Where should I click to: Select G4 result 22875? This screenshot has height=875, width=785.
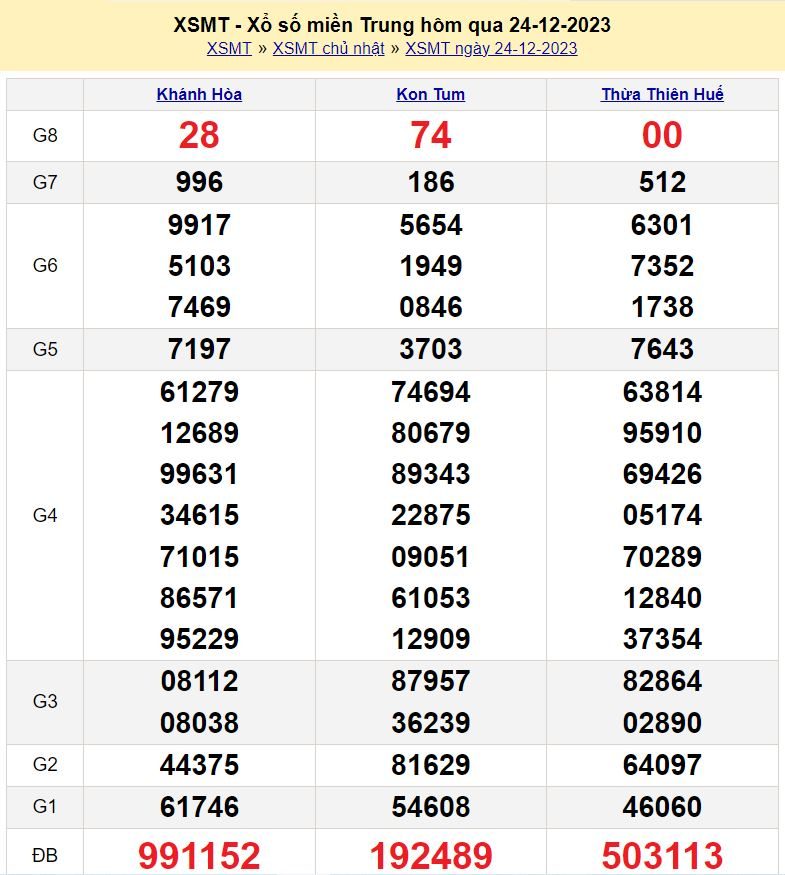point(430,516)
